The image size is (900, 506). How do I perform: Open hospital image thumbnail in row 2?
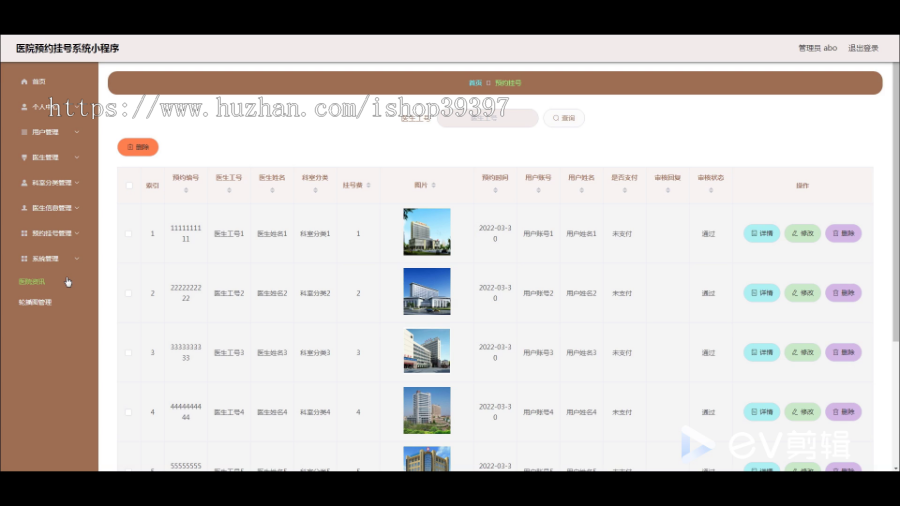coord(426,291)
